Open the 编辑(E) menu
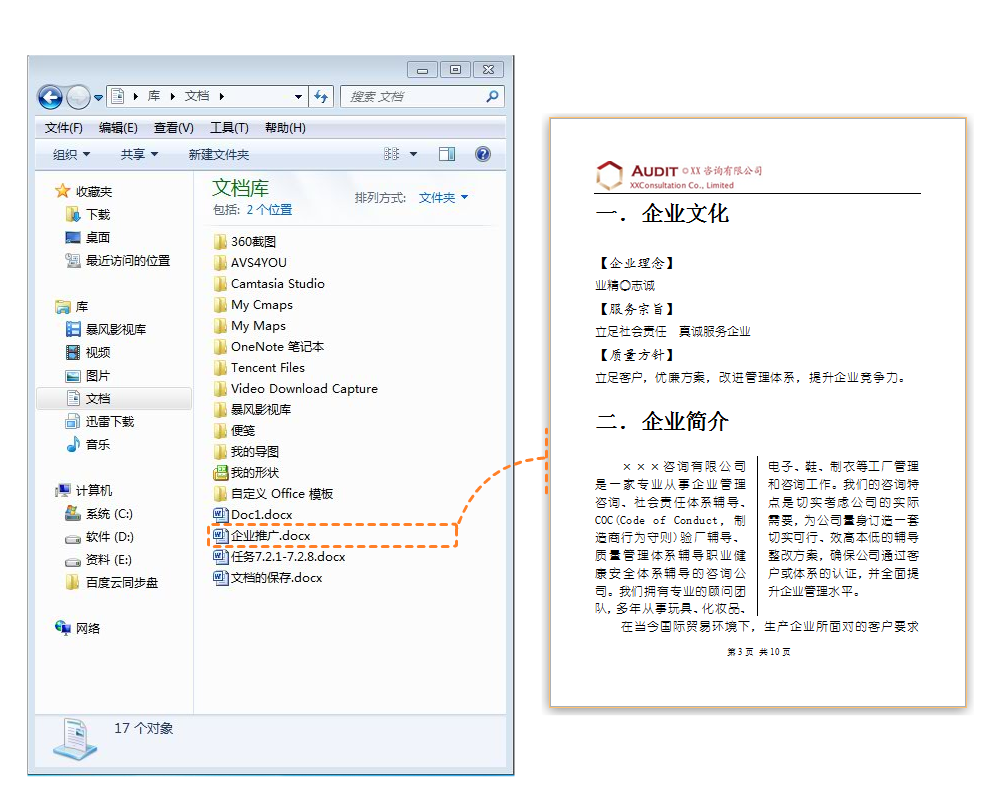Viewport: 1000px width, 800px height. [x=119, y=128]
